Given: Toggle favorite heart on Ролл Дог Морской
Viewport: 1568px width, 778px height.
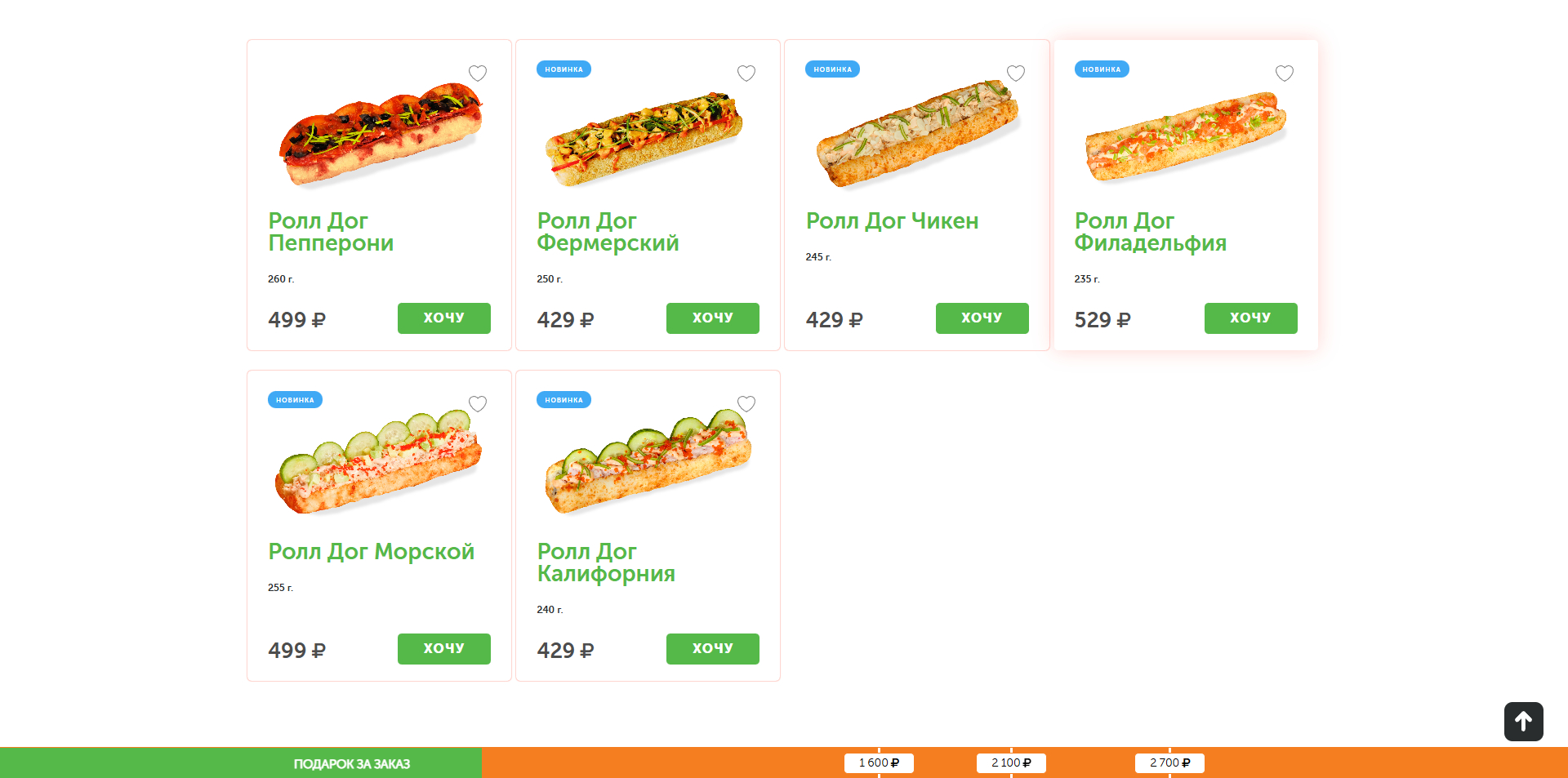Looking at the screenshot, I should click(x=478, y=404).
